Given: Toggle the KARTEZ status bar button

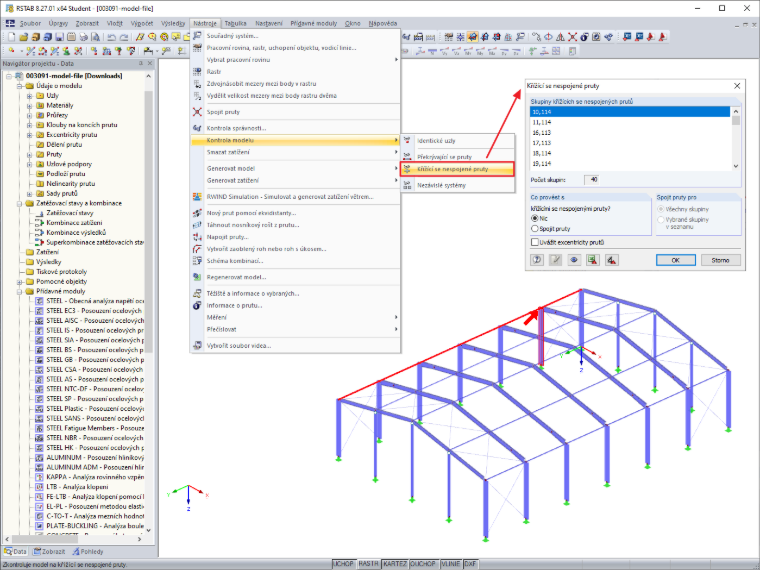Looking at the screenshot, I should (395, 564).
